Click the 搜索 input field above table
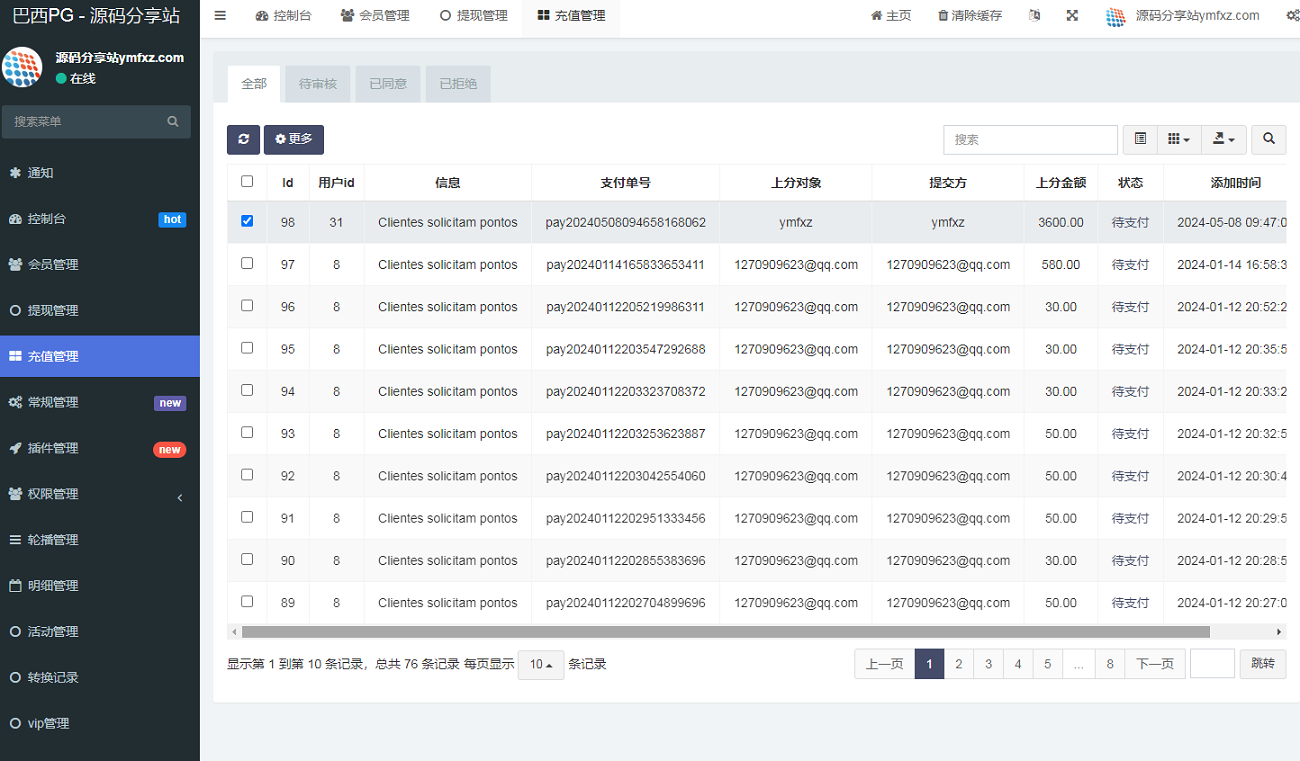This screenshot has height=761, width=1300. coord(1030,140)
